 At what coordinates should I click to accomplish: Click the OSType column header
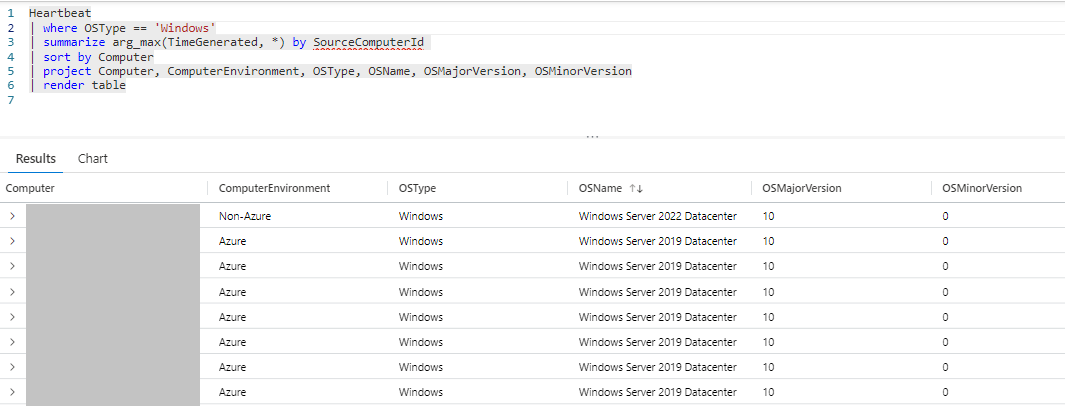(x=417, y=188)
